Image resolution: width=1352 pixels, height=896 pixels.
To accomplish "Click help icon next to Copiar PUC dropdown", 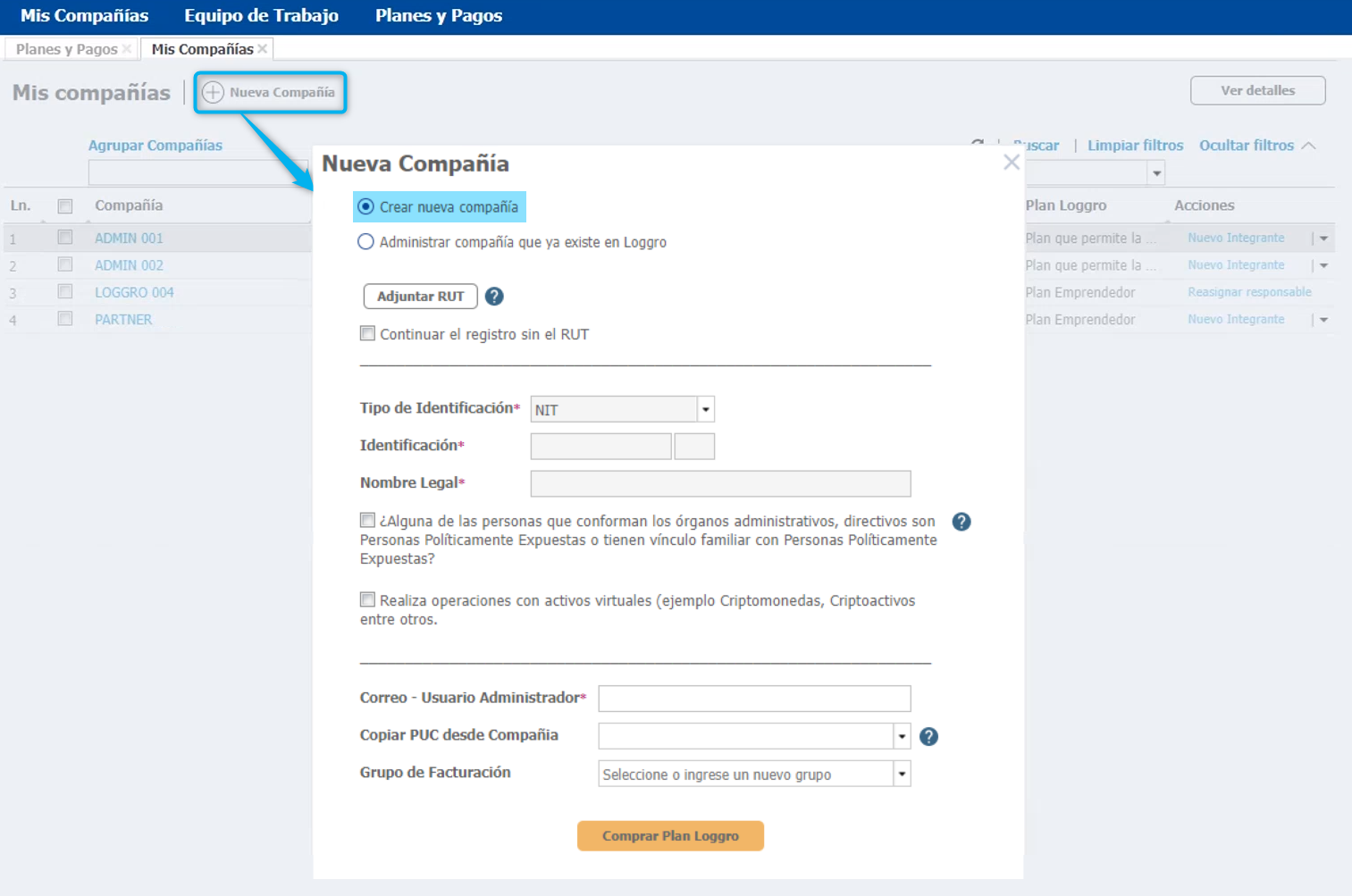I will [x=928, y=736].
